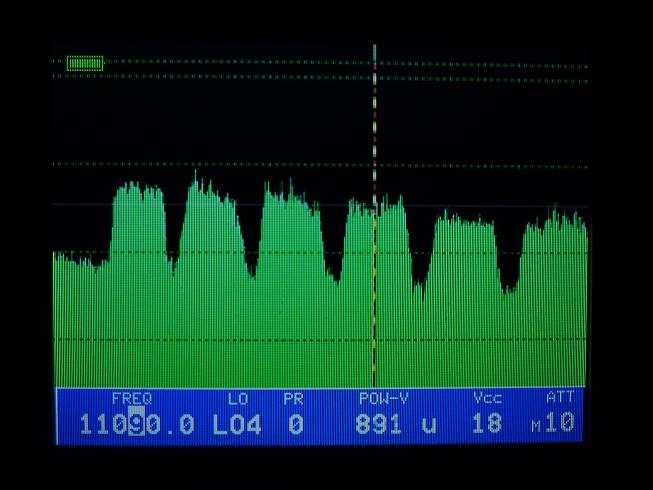Image resolution: width=653 pixels, height=490 pixels.
Task: Select the POW-V reading 891 u
Action: click(396, 424)
